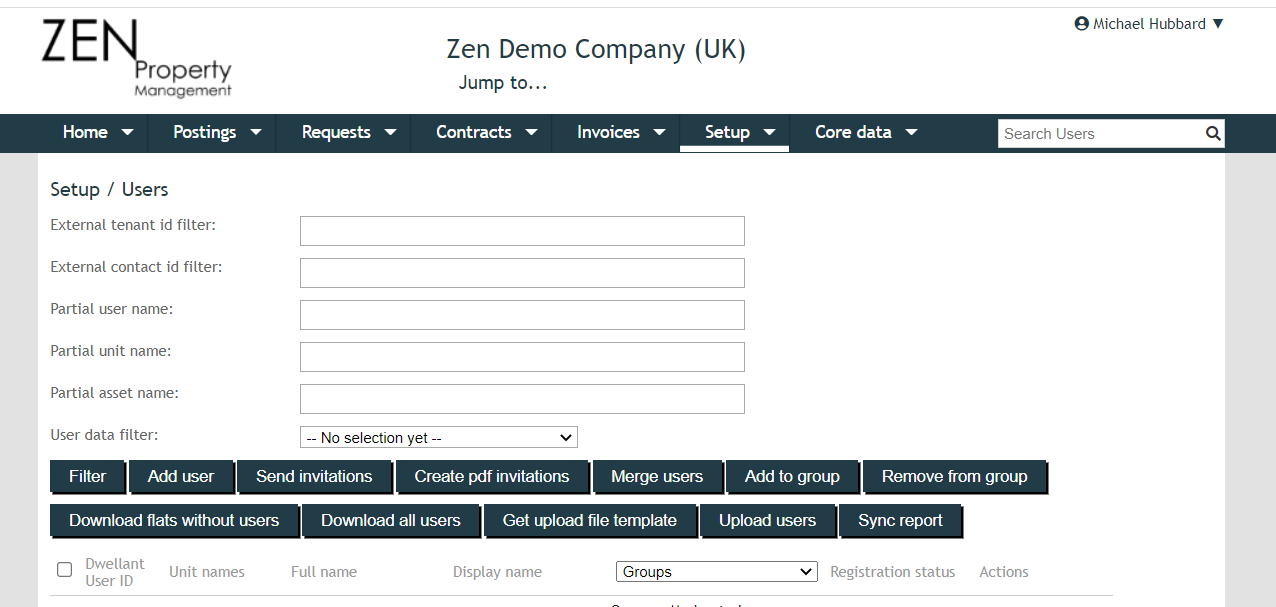
Task: Expand the Postings menu arrow
Action: click(x=256, y=132)
